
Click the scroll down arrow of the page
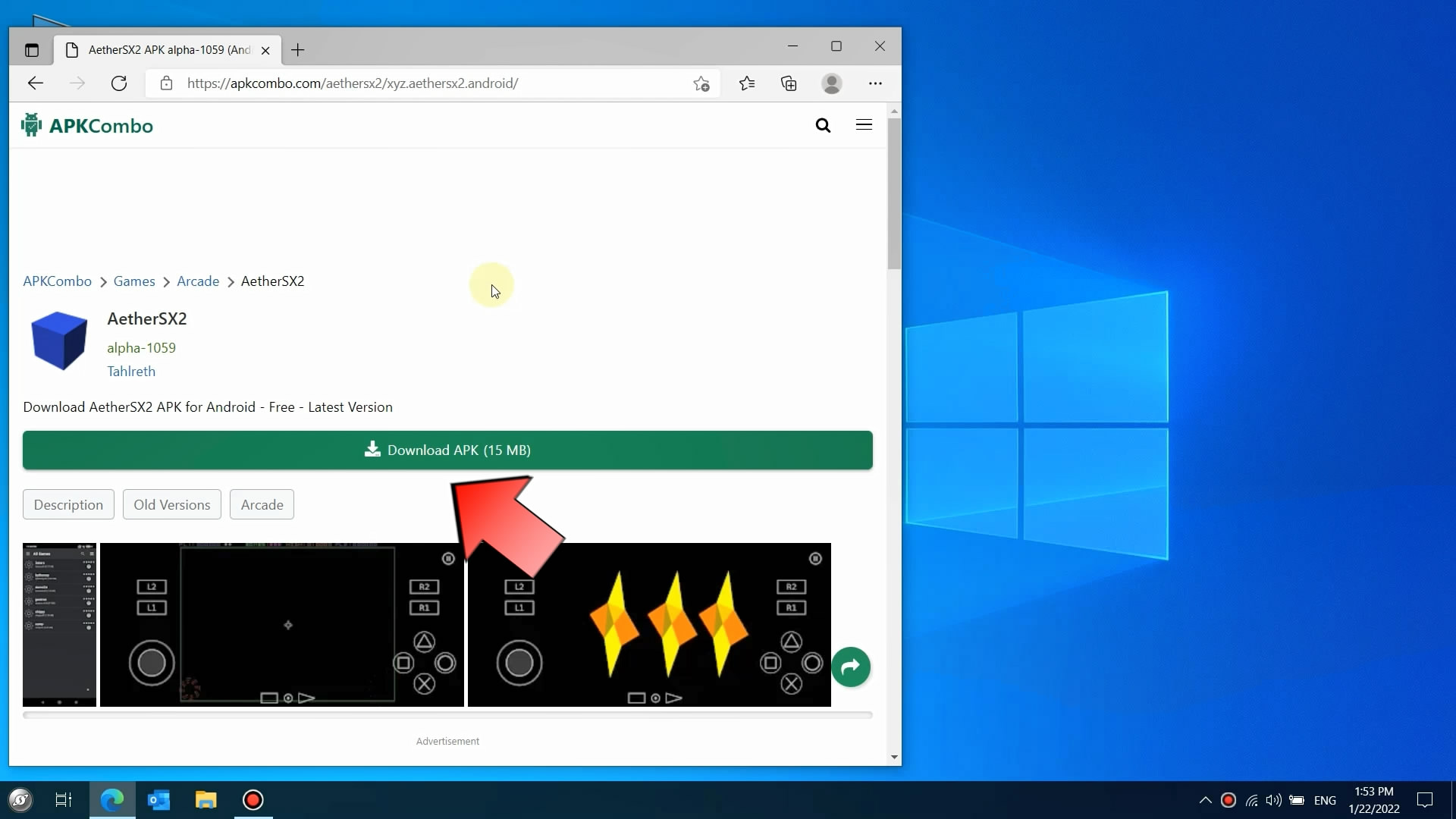pyautogui.click(x=894, y=757)
